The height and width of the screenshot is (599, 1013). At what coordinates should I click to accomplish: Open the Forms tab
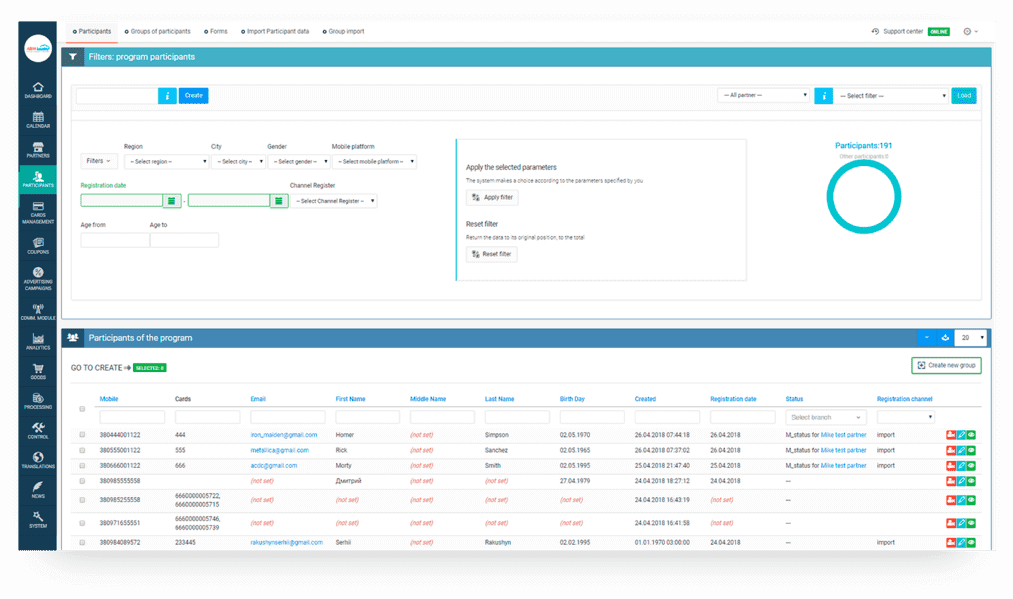click(x=216, y=31)
